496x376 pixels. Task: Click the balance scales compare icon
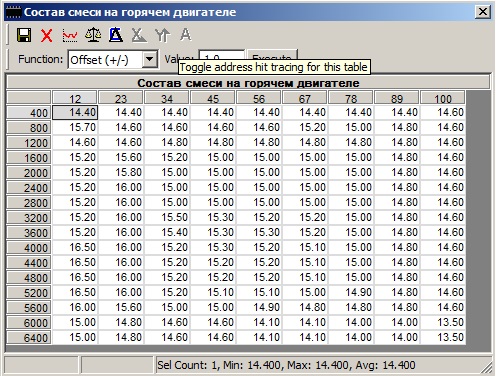[x=93, y=35]
